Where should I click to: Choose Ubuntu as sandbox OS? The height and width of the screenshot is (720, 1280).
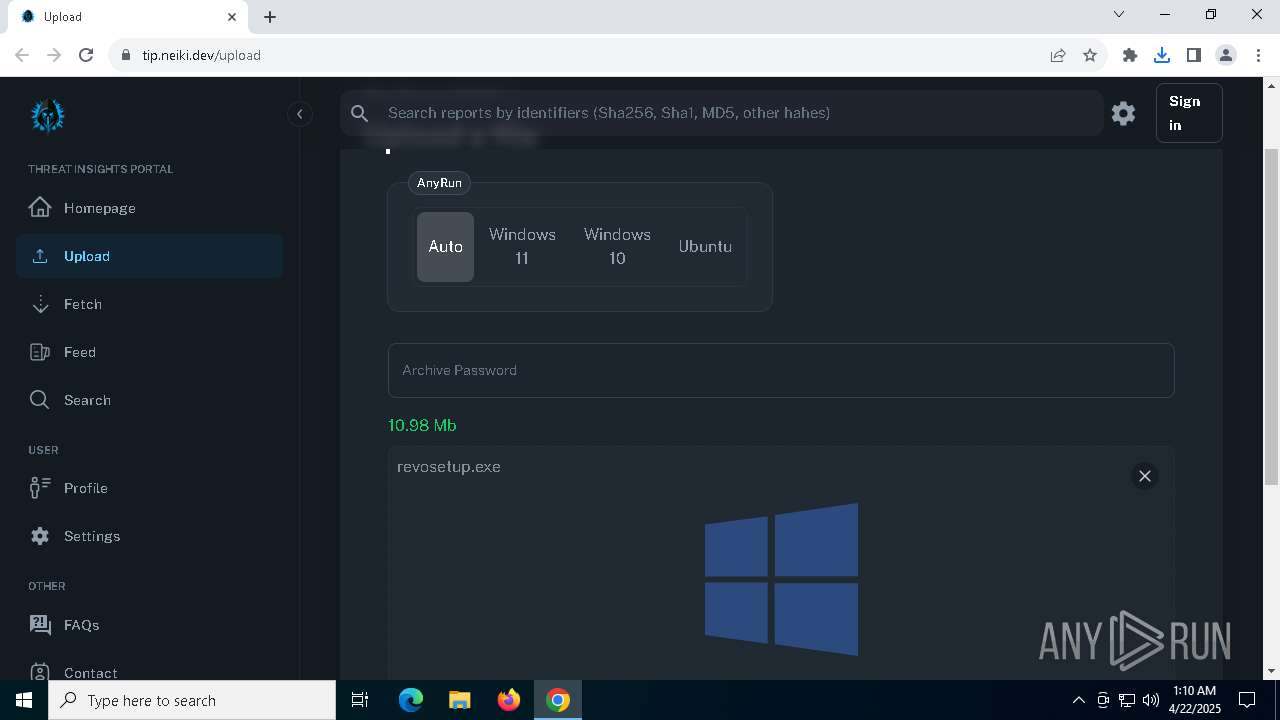pos(705,246)
